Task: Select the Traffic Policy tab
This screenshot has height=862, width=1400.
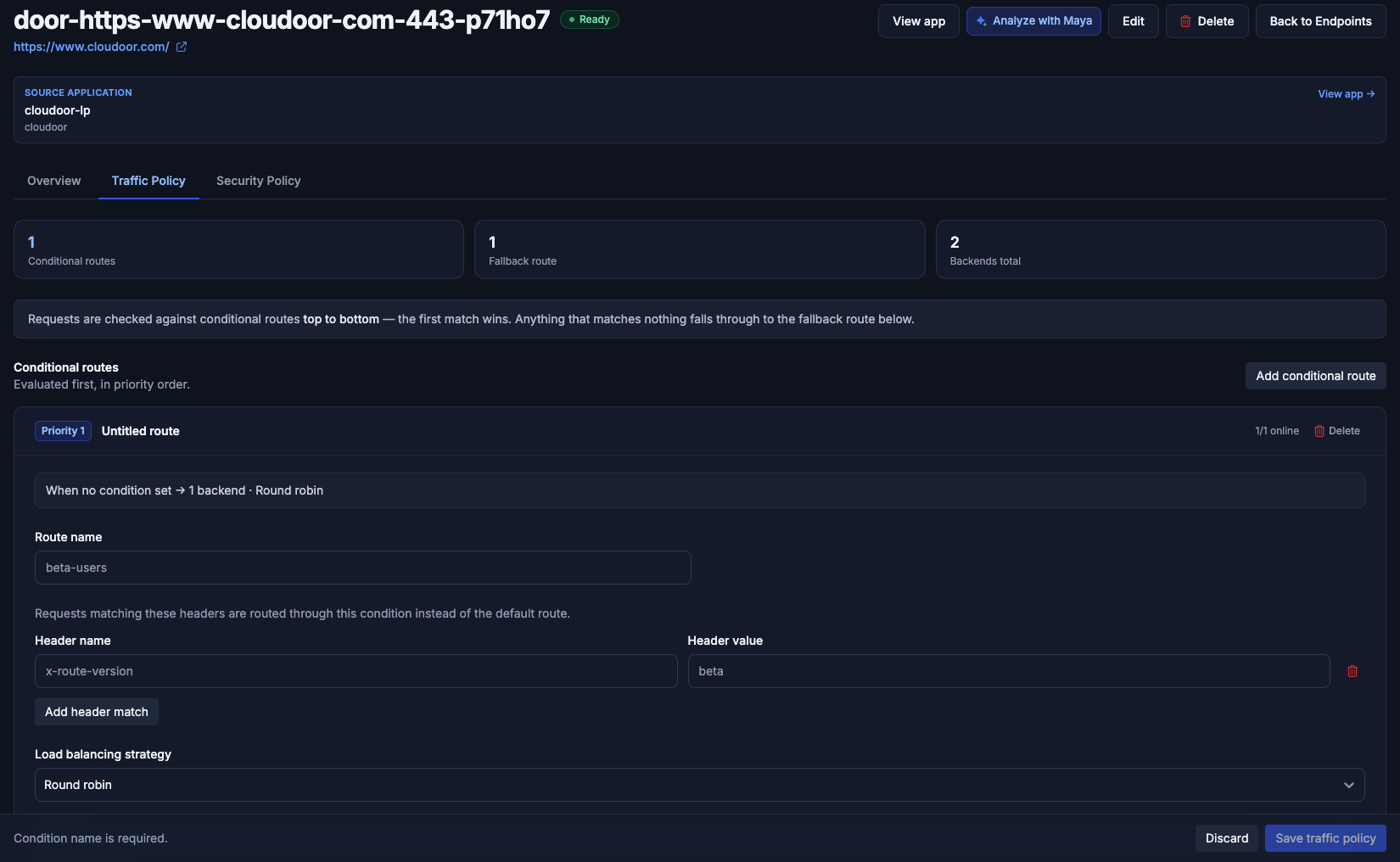Action: click(148, 181)
